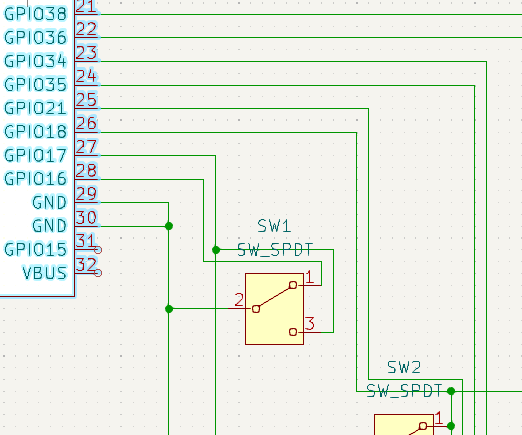522x435 pixels.
Task: Click the unconnected pin end of GPIO15
Action: click(x=98, y=250)
